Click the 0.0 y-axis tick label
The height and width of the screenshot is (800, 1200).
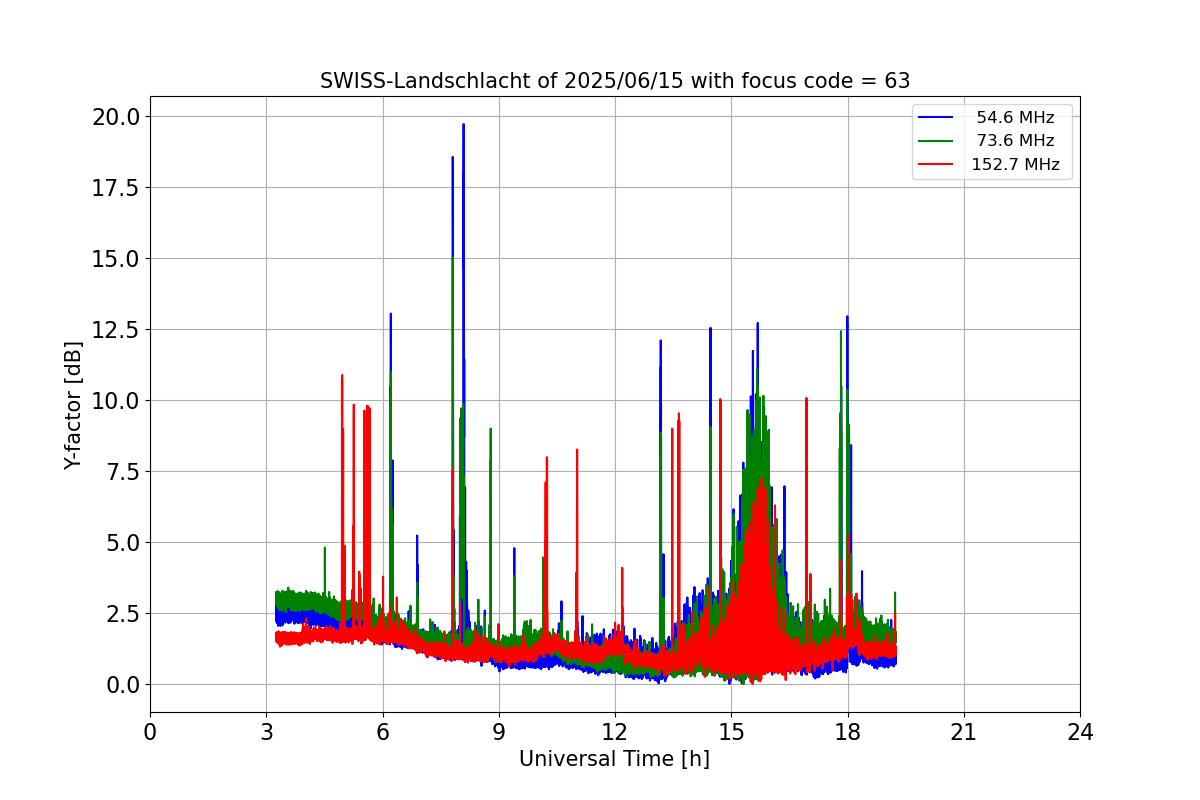[x=122, y=685]
